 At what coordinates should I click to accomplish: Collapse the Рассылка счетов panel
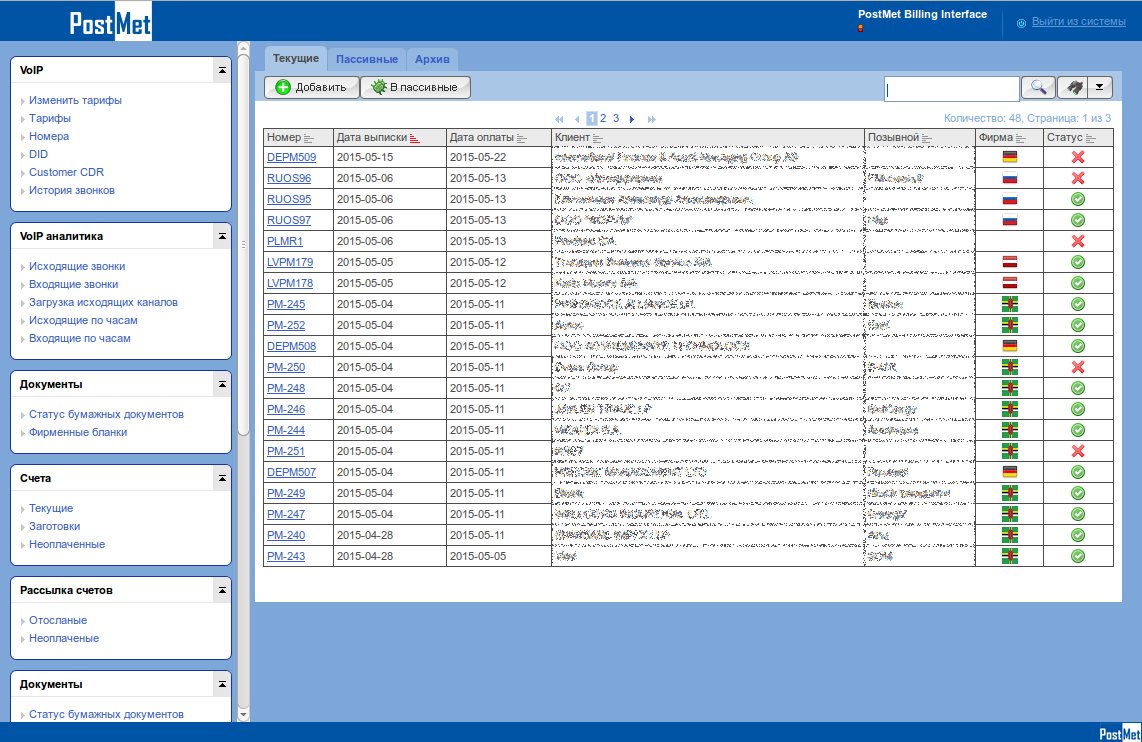pos(222,590)
